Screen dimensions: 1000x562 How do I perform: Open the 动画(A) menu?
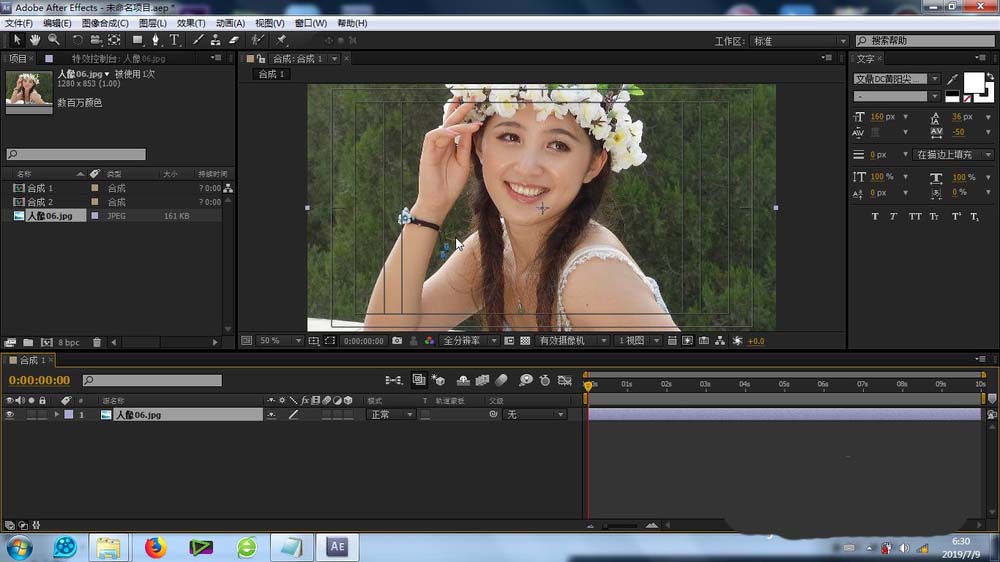click(x=230, y=23)
